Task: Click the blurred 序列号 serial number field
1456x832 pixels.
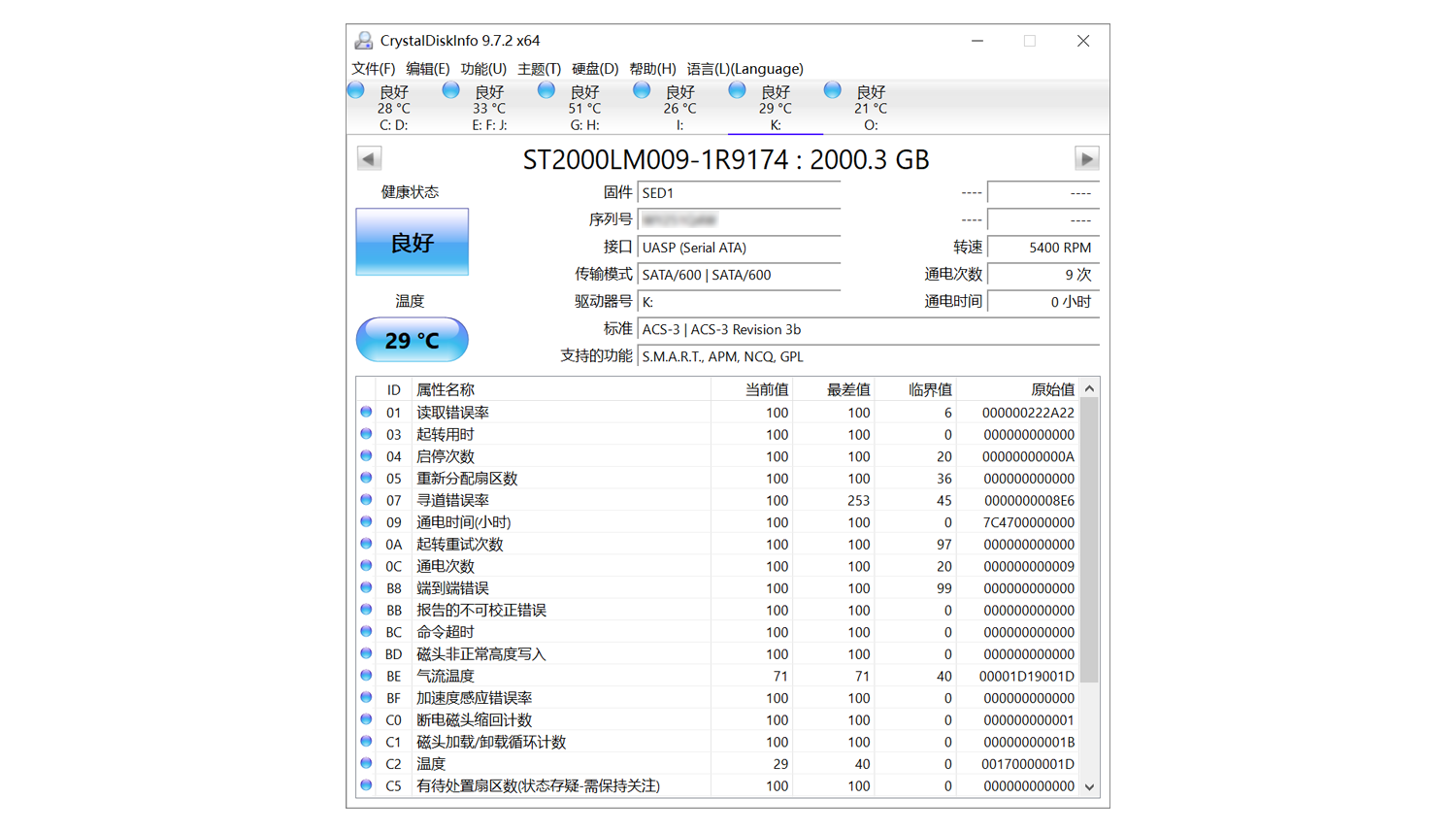Action: 739,220
